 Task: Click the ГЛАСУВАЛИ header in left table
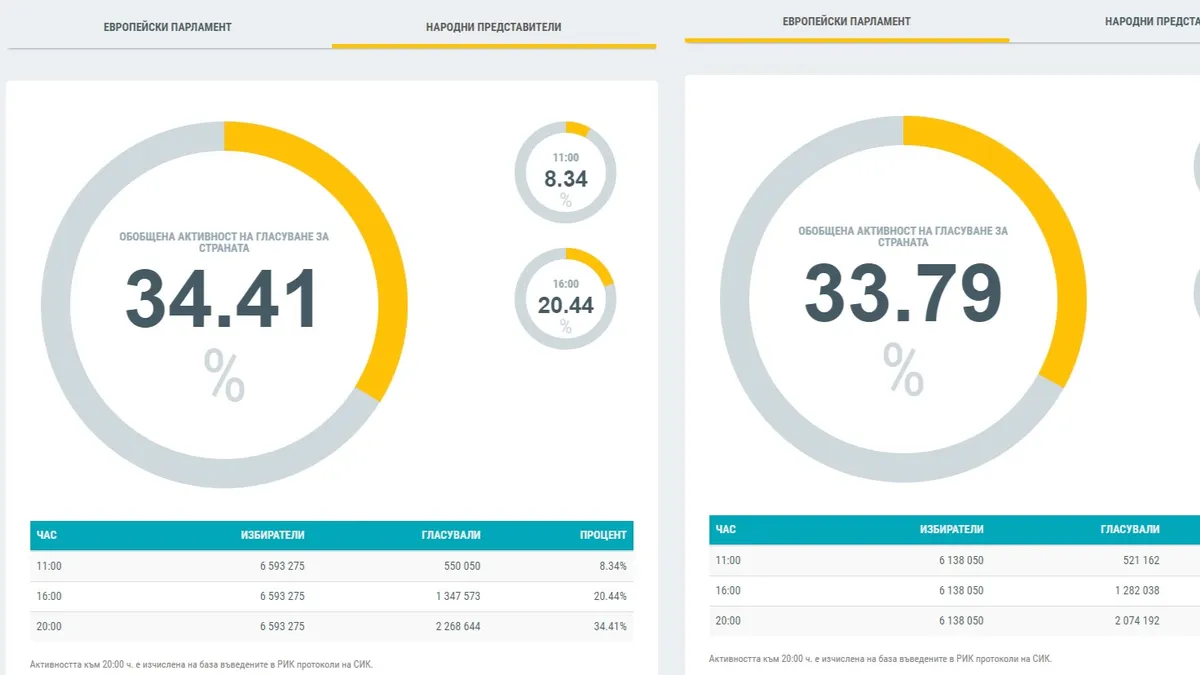click(451, 535)
